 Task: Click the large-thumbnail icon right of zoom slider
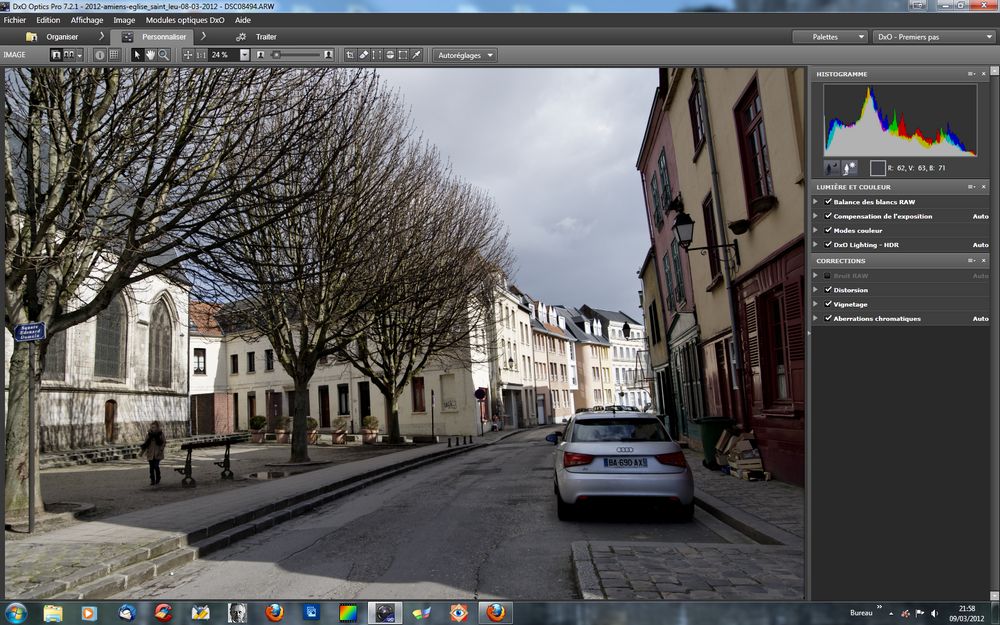(x=328, y=55)
